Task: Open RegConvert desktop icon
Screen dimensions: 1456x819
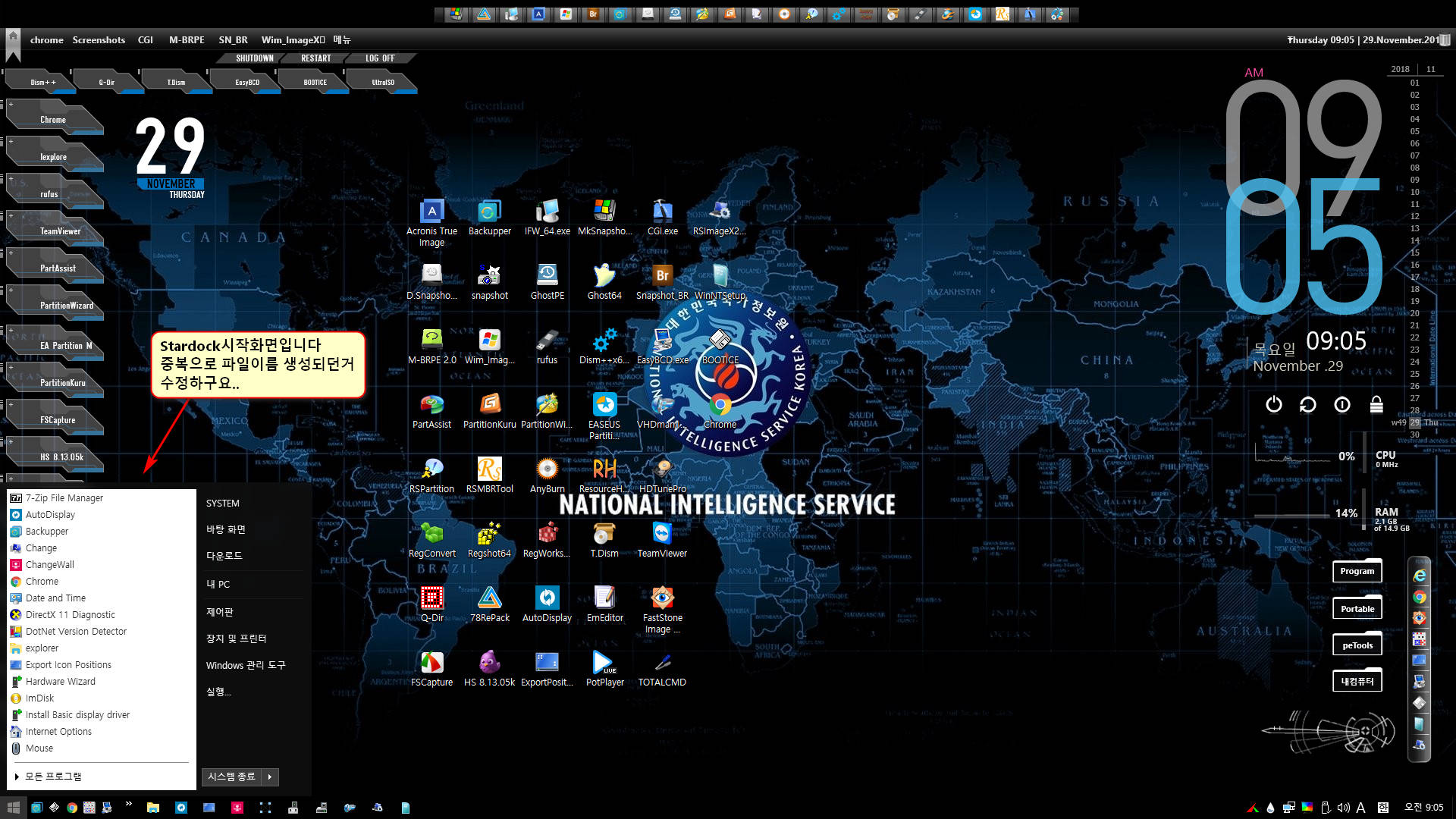Action: [431, 540]
